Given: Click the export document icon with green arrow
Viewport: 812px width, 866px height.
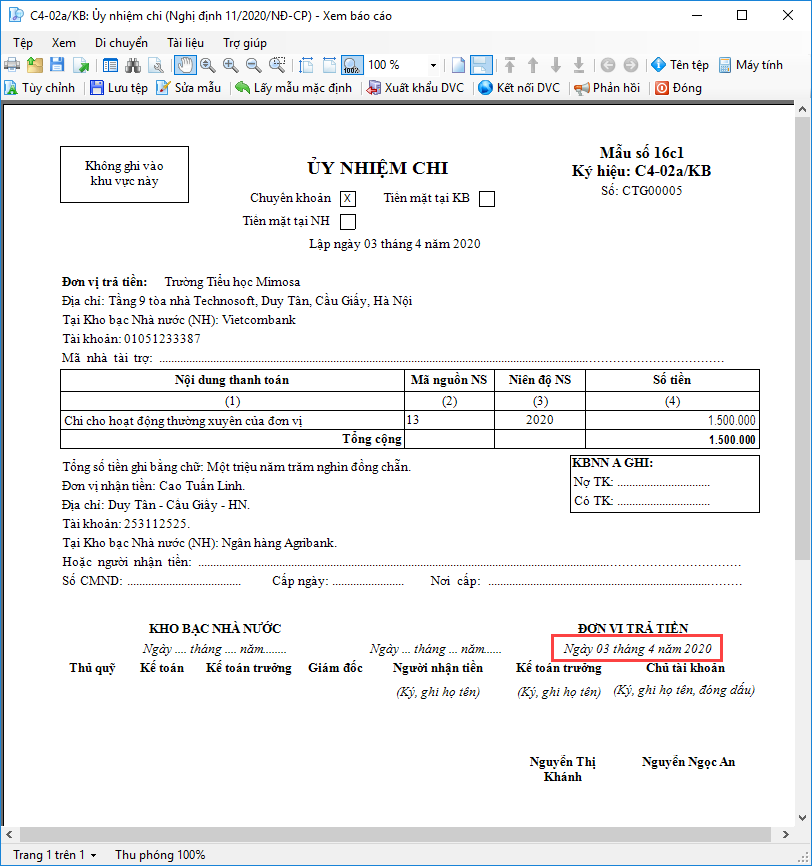Looking at the screenshot, I should click(x=81, y=65).
